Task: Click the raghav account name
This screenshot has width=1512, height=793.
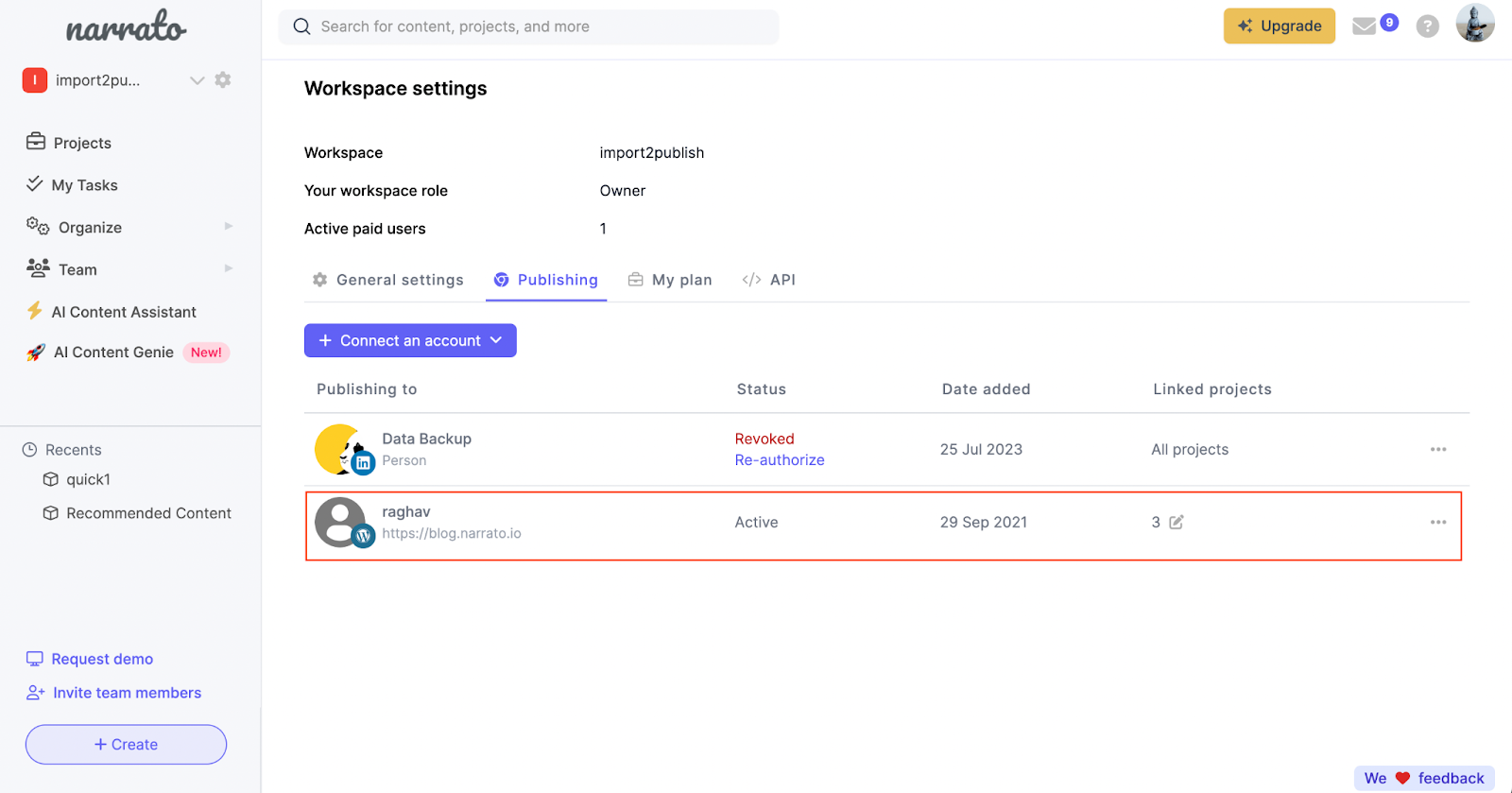Action: click(x=406, y=511)
